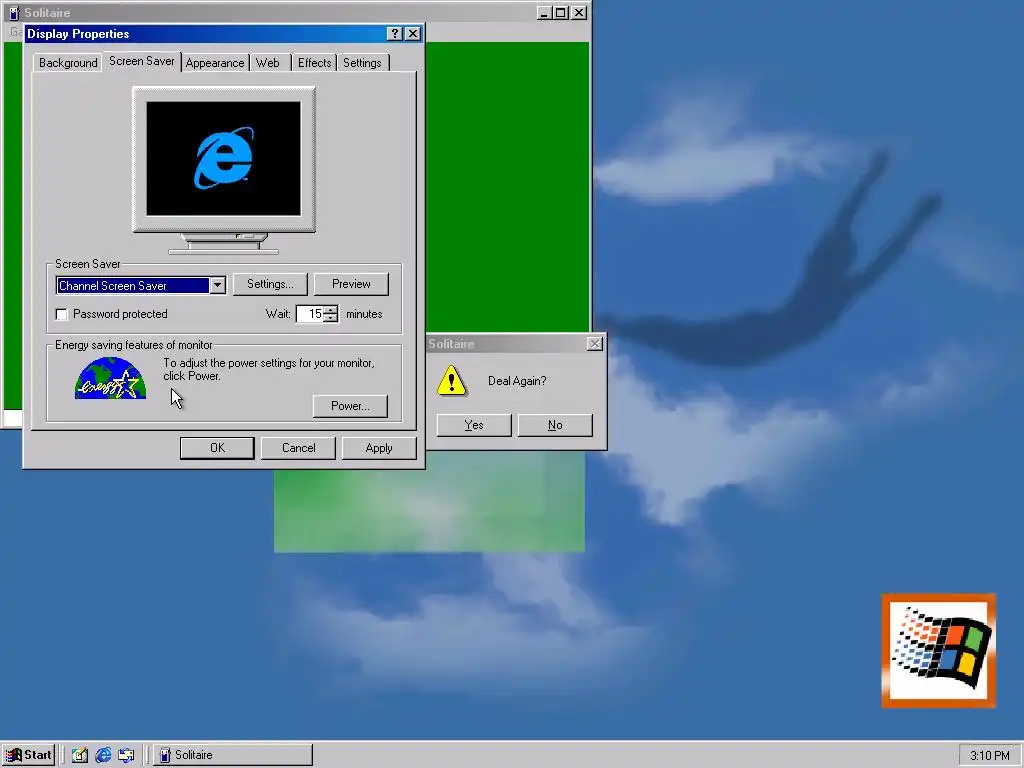Image resolution: width=1024 pixels, height=768 pixels.
Task: Minimize the Solitaire window
Action: [x=544, y=12]
